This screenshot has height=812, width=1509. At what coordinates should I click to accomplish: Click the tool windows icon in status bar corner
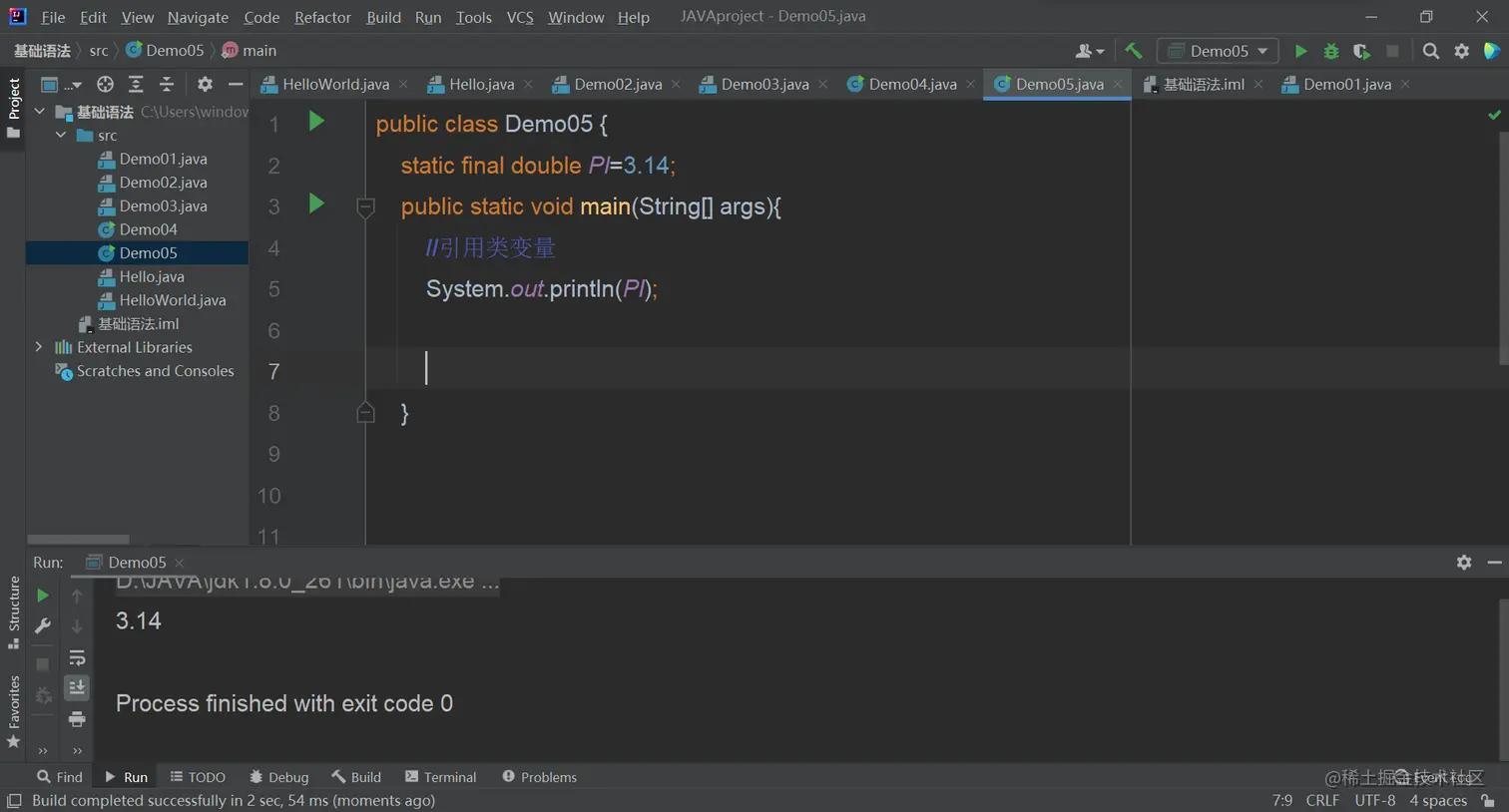coord(14,801)
